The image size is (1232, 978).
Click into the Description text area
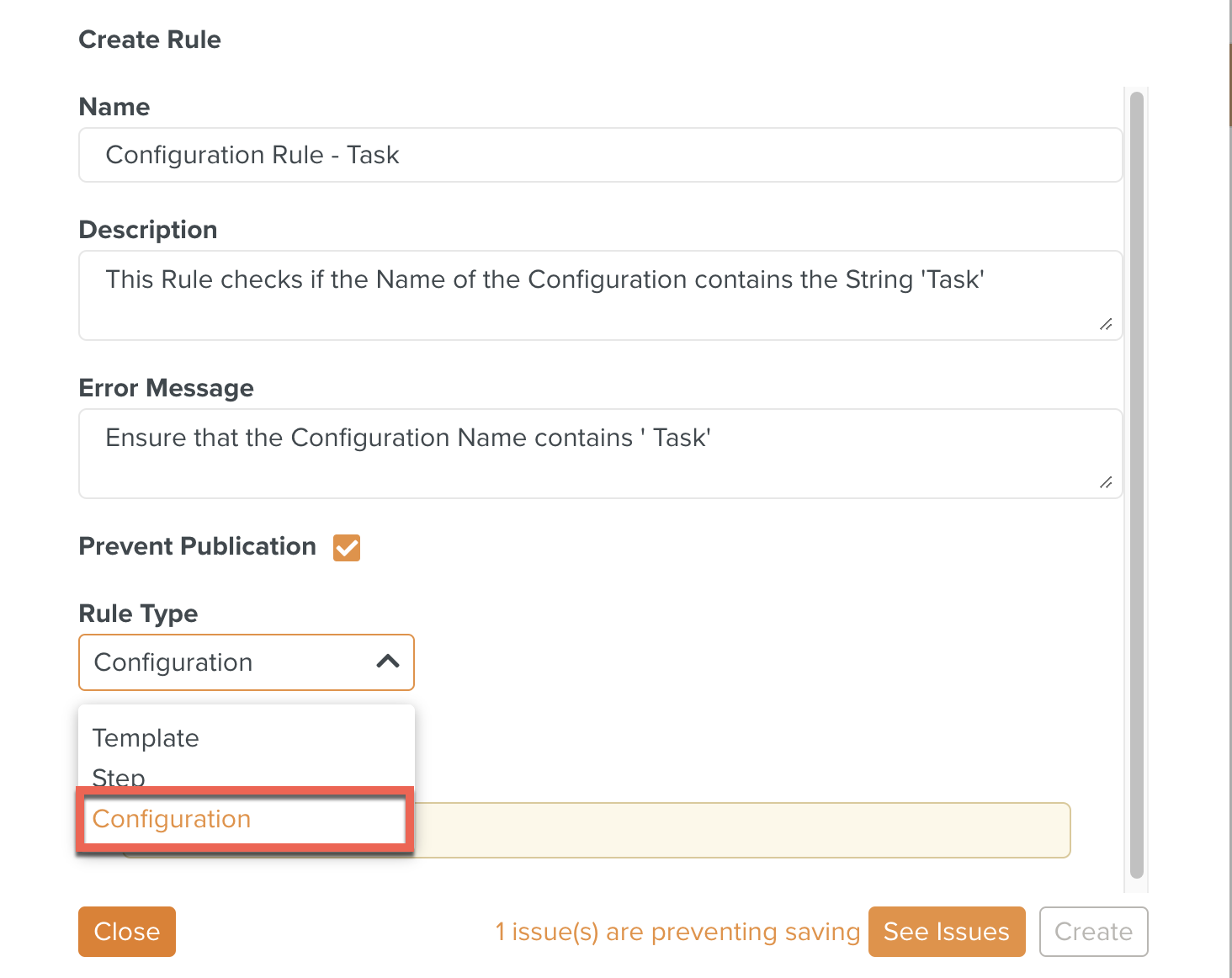click(600, 295)
